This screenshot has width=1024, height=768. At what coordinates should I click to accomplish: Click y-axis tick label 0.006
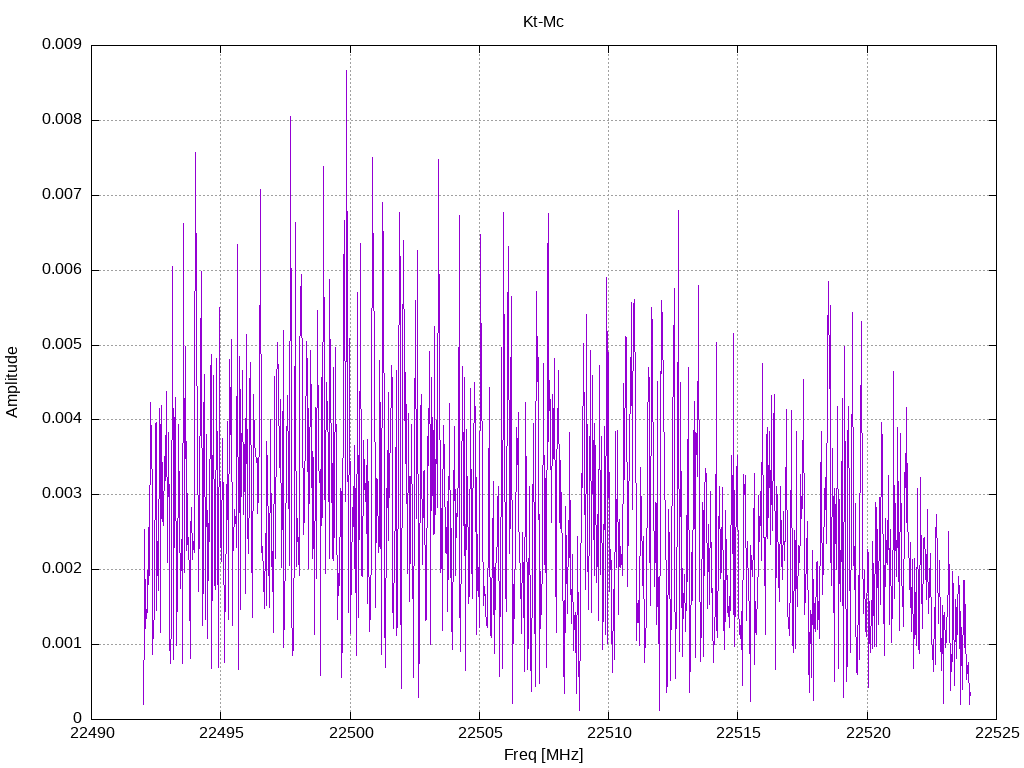pyautogui.click(x=61, y=270)
